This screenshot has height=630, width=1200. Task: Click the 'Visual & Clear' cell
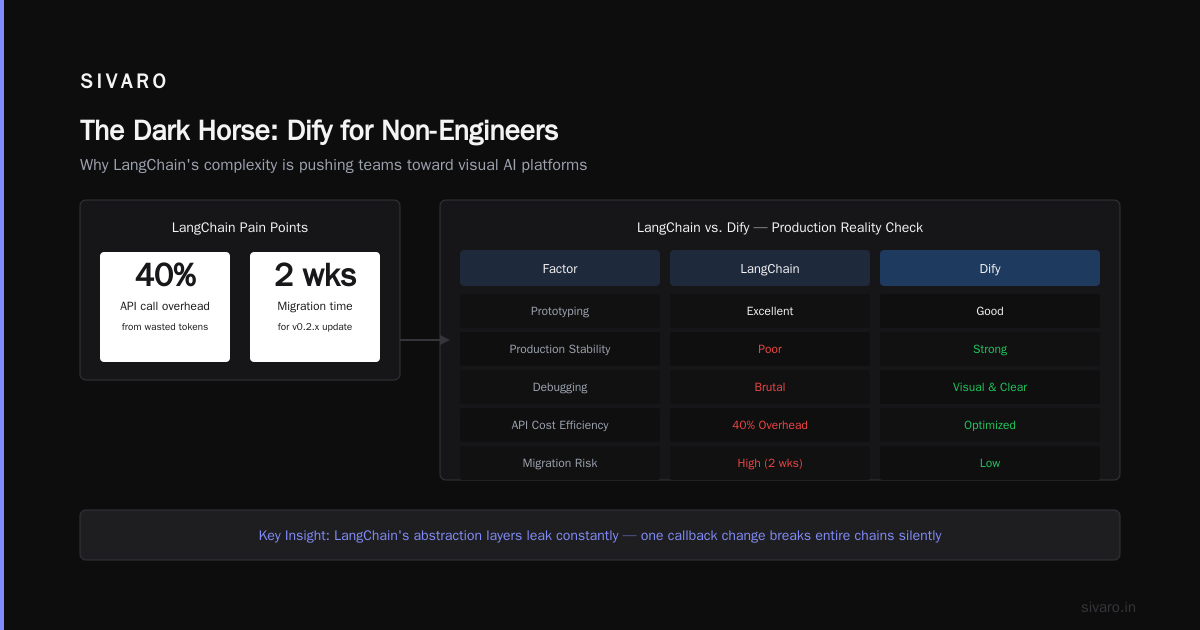990,387
